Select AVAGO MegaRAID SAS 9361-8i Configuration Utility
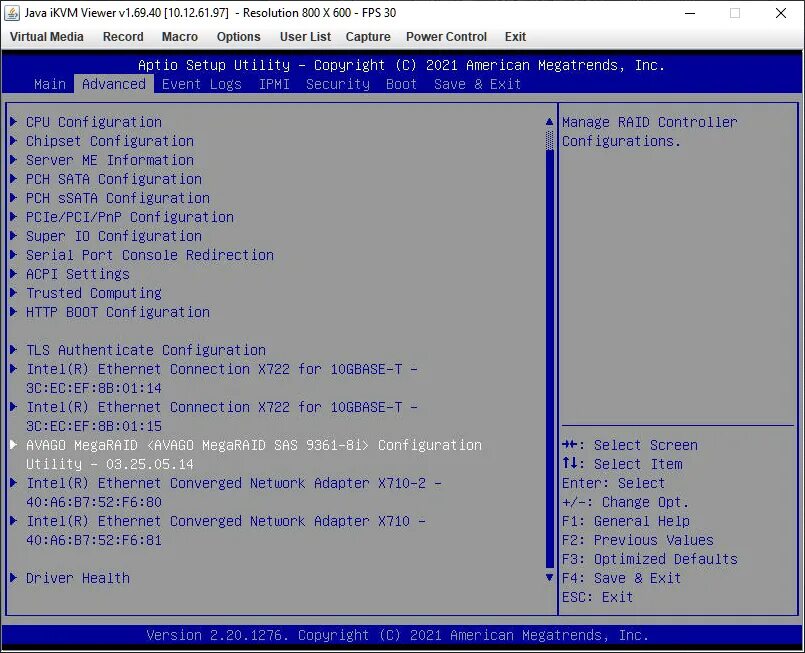This screenshot has width=805, height=653. click(x=254, y=454)
